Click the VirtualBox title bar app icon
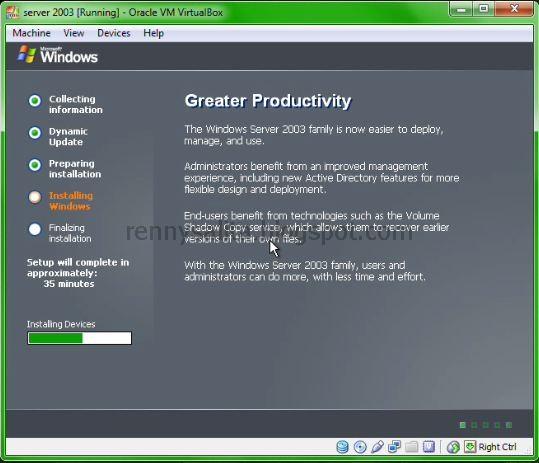 (x=13, y=12)
